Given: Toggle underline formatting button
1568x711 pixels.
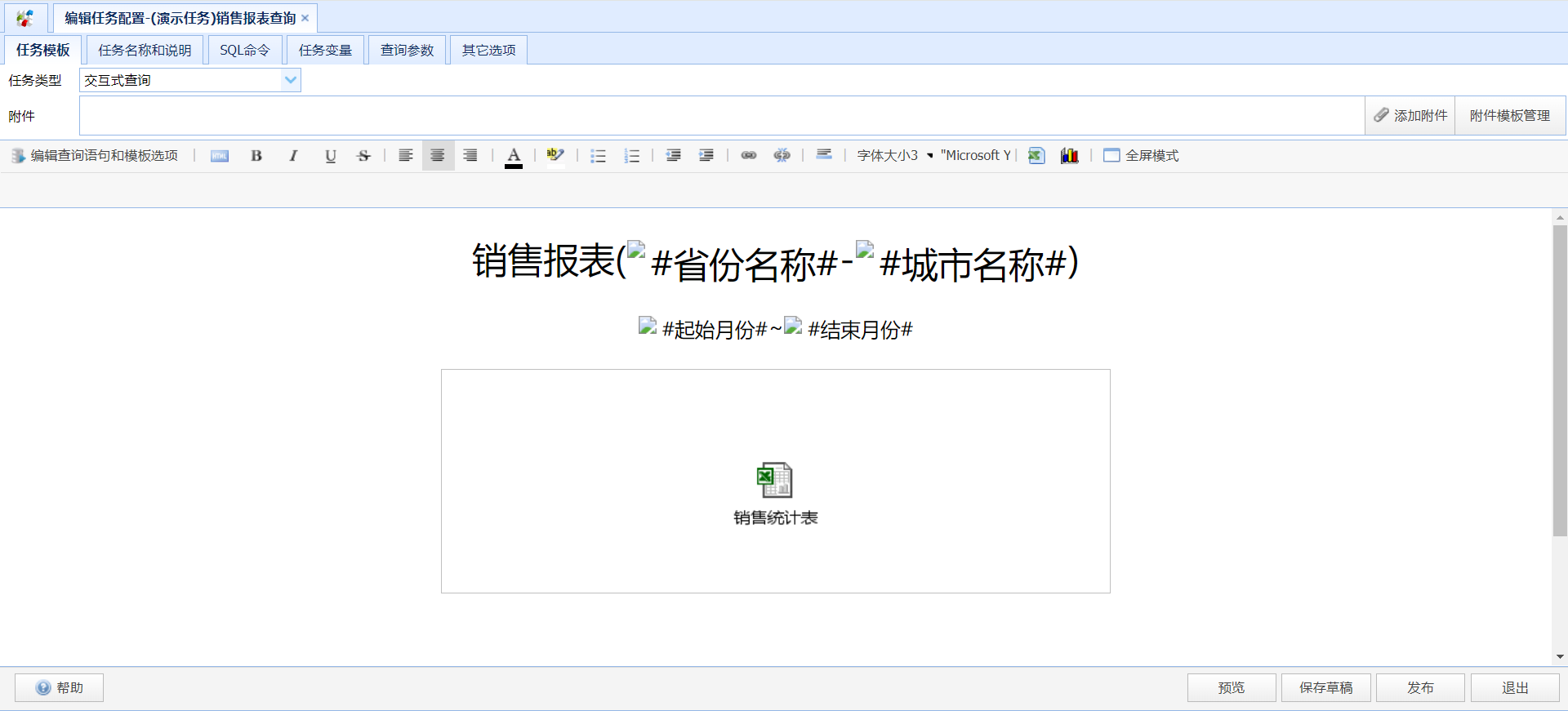Looking at the screenshot, I should pyautogui.click(x=330, y=155).
